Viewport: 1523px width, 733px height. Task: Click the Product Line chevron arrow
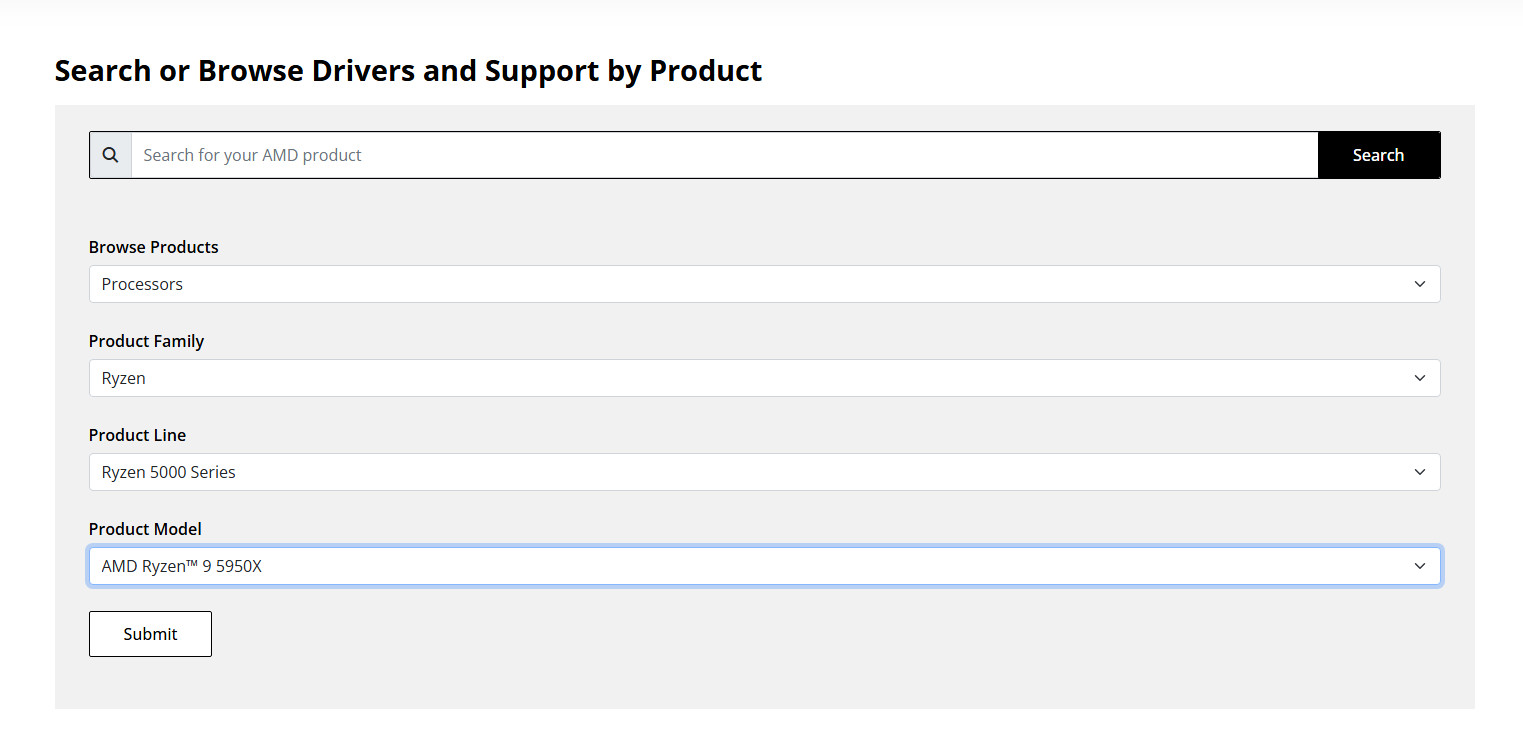(1419, 472)
